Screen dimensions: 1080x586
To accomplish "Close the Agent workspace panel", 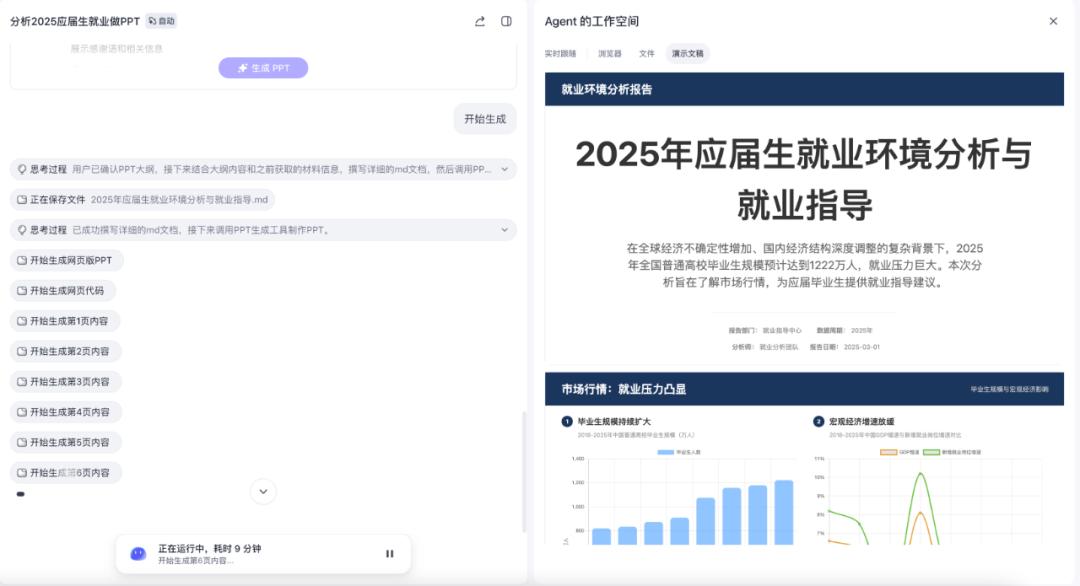I will click(x=1053, y=21).
